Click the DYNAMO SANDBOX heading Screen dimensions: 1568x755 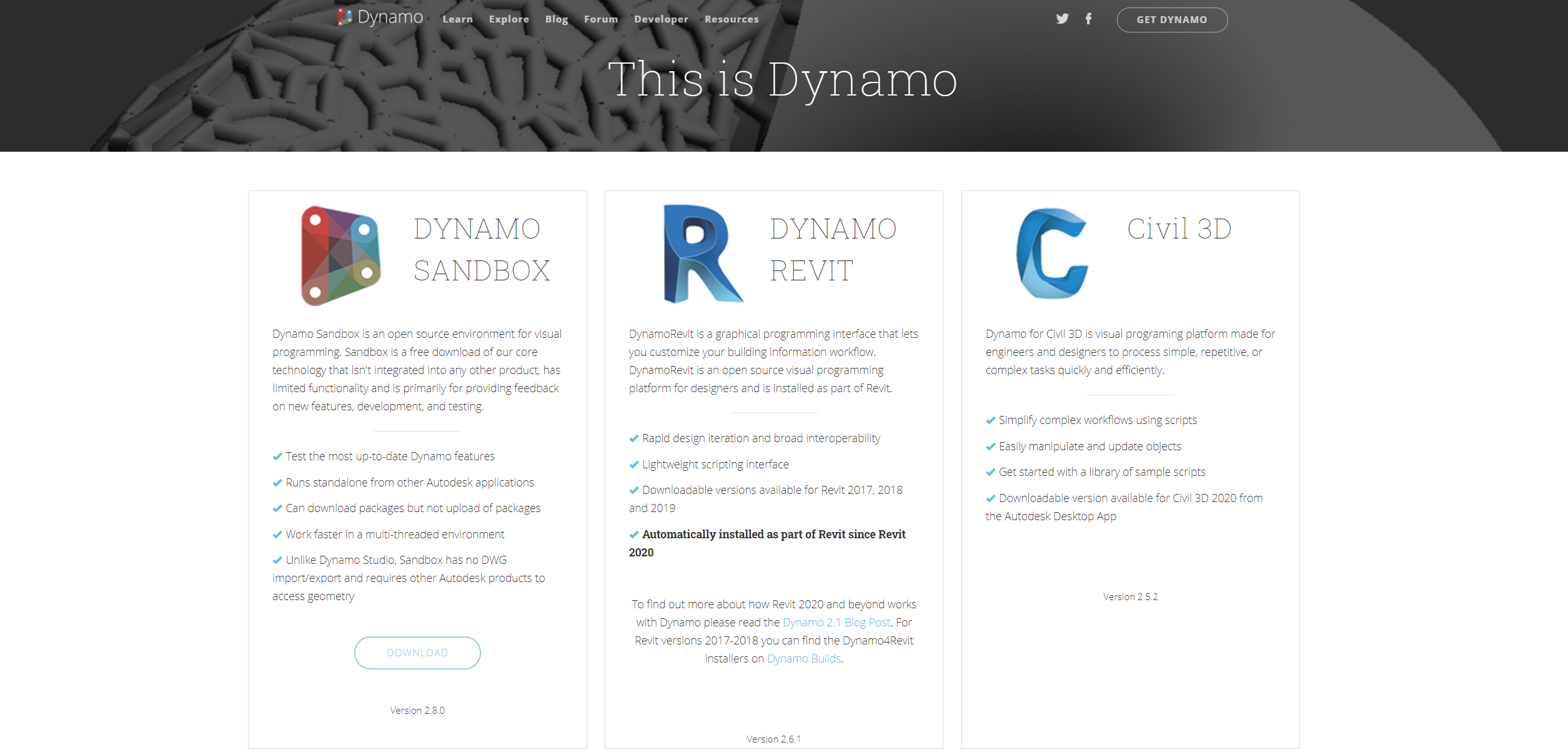481,250
